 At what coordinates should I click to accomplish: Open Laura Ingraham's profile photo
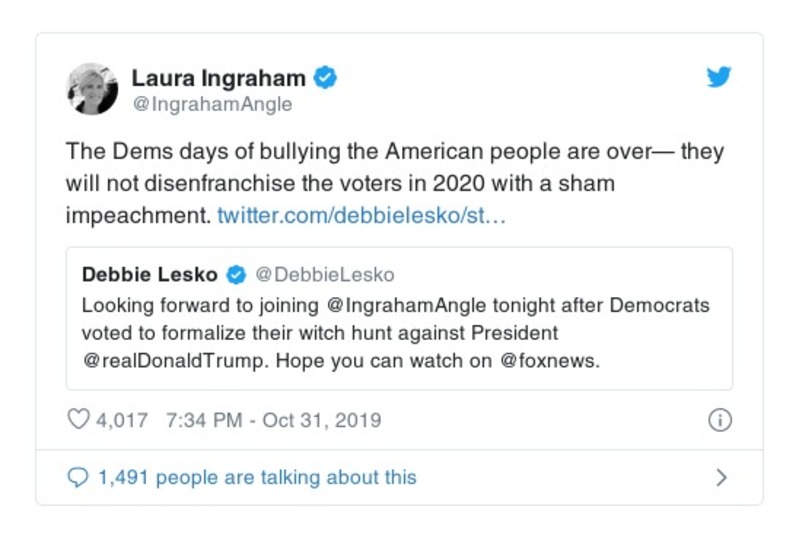[x=93, y=89]
